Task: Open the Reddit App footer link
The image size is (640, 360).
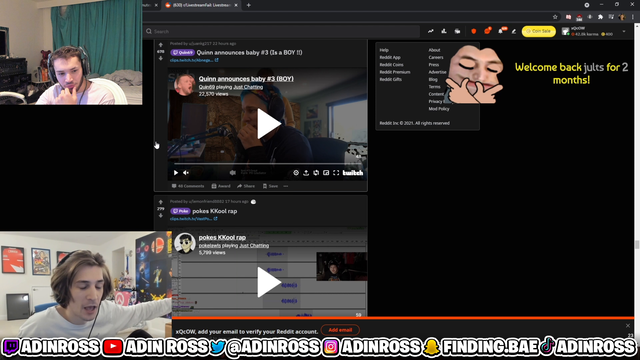Action: click(390, 58)
